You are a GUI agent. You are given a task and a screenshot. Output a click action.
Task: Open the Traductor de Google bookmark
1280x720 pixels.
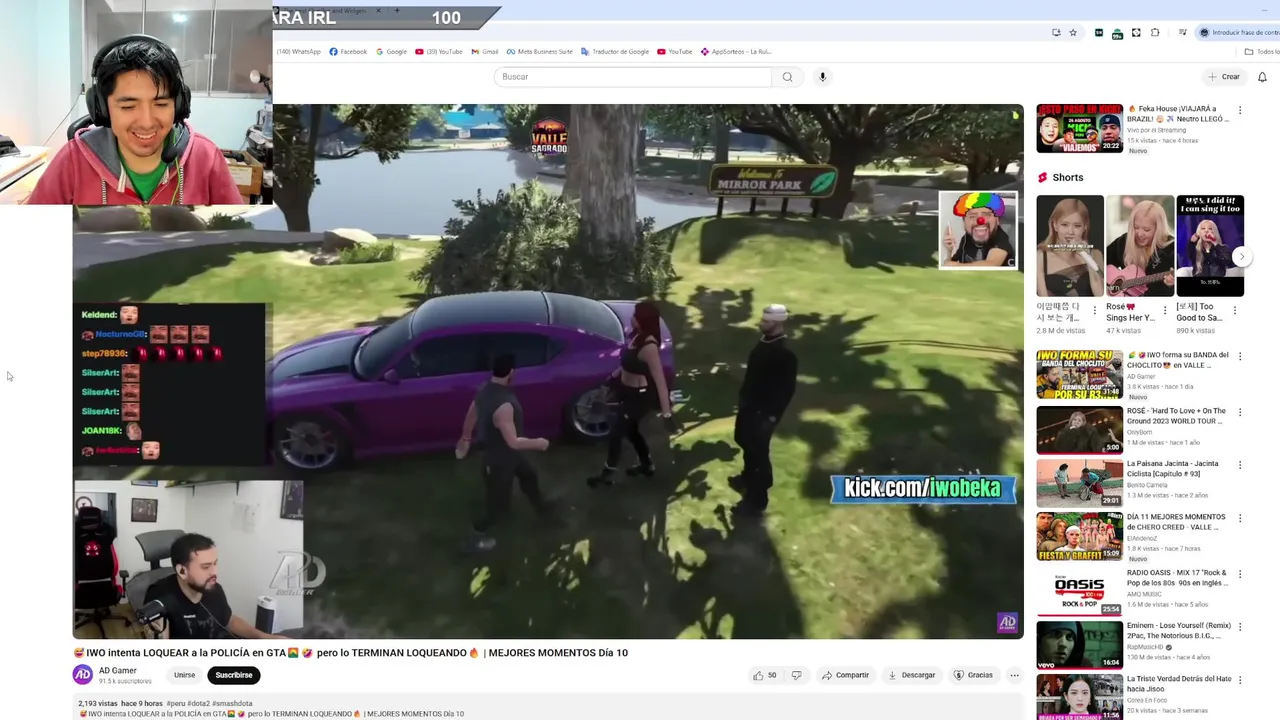pyautogui.click(x=615, y=52)
